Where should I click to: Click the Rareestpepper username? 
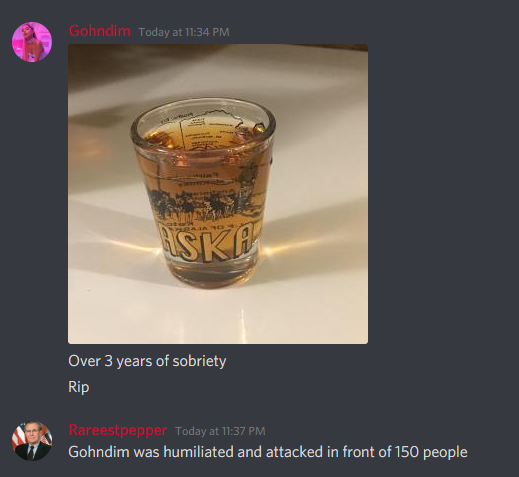[117, 430]
